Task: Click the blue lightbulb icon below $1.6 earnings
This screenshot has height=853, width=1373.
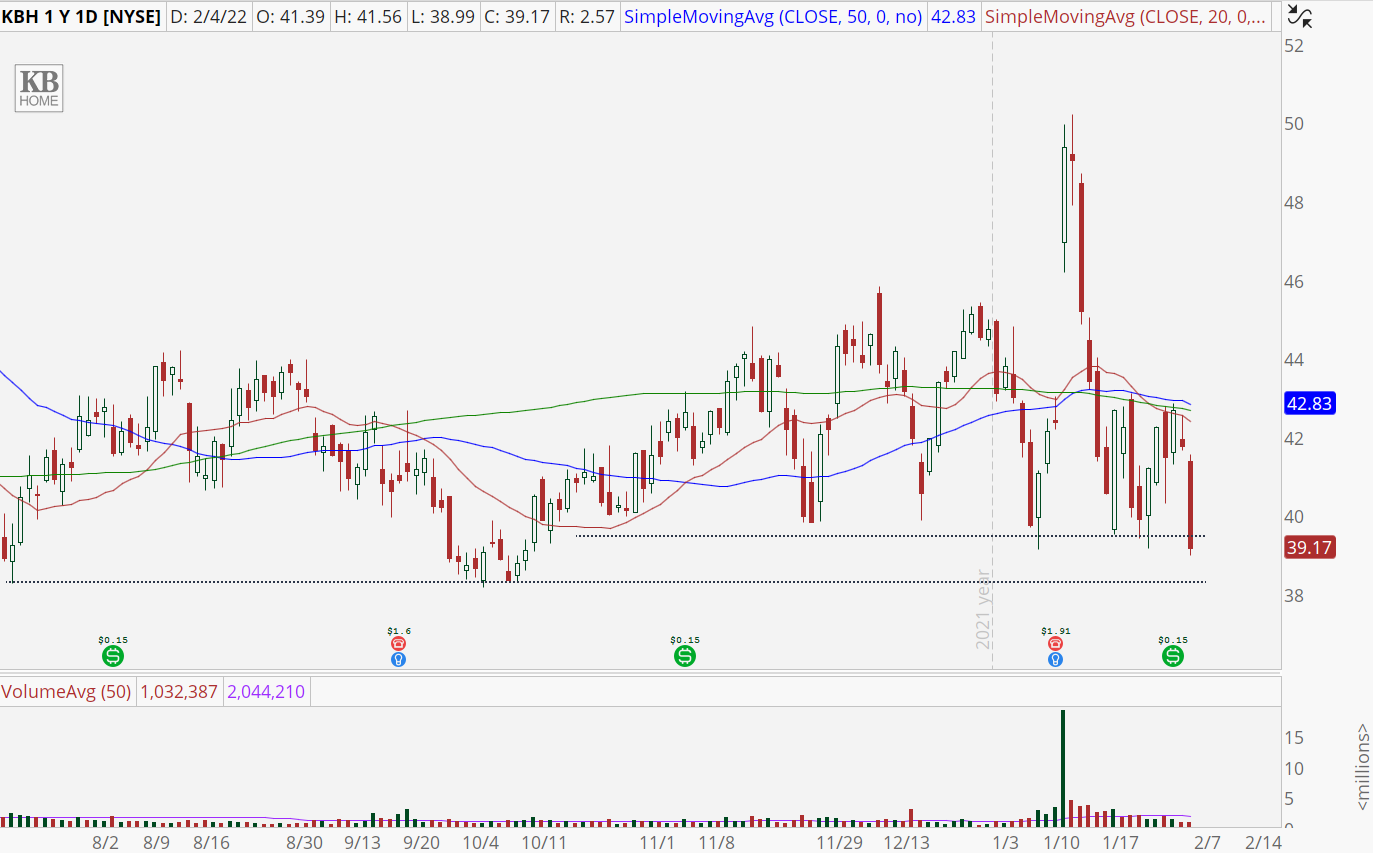Action: pyautogui.click(x=399, y=660)
